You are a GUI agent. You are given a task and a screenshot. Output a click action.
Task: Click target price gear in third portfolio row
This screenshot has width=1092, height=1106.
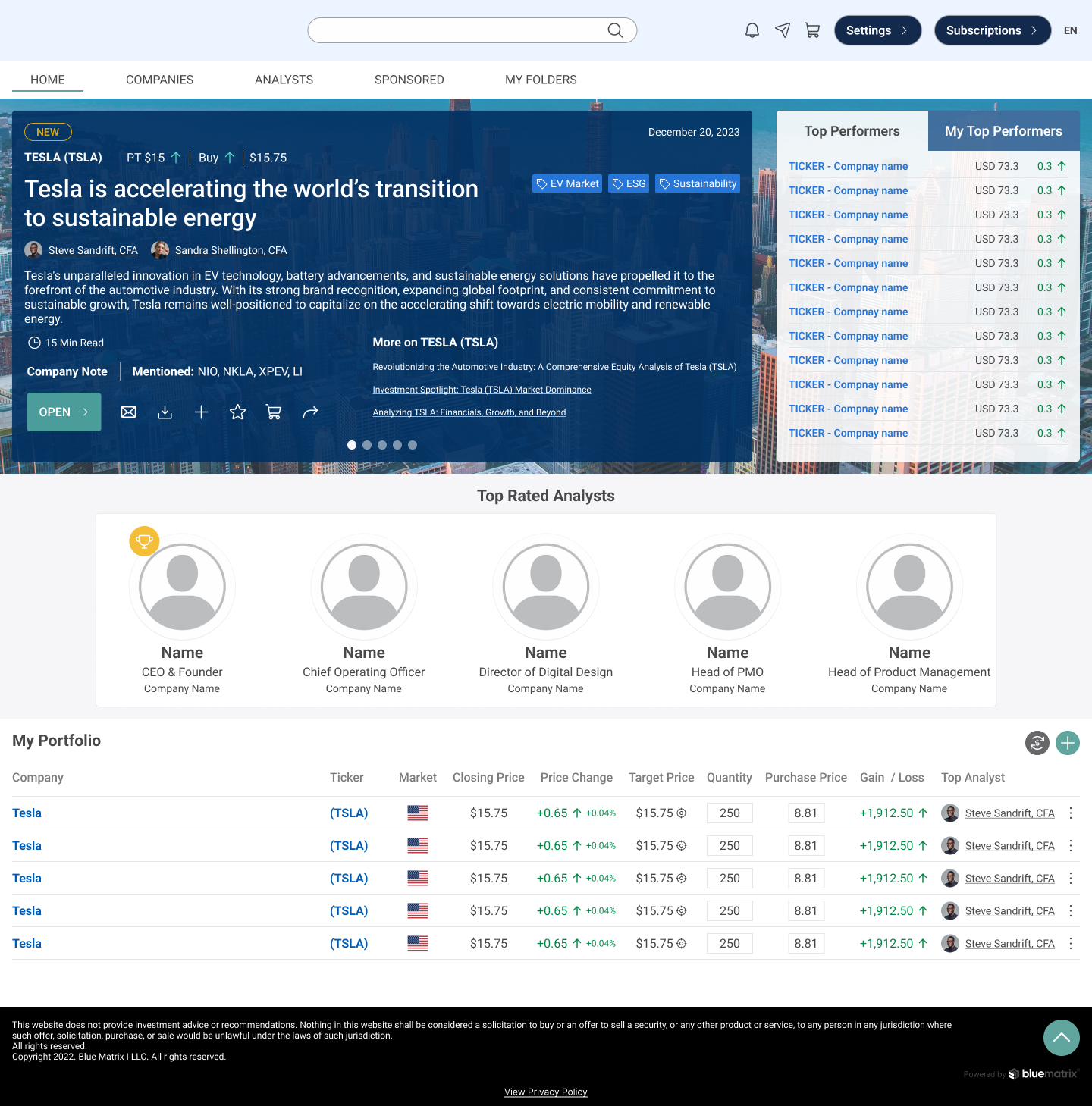tap(682, 878)
